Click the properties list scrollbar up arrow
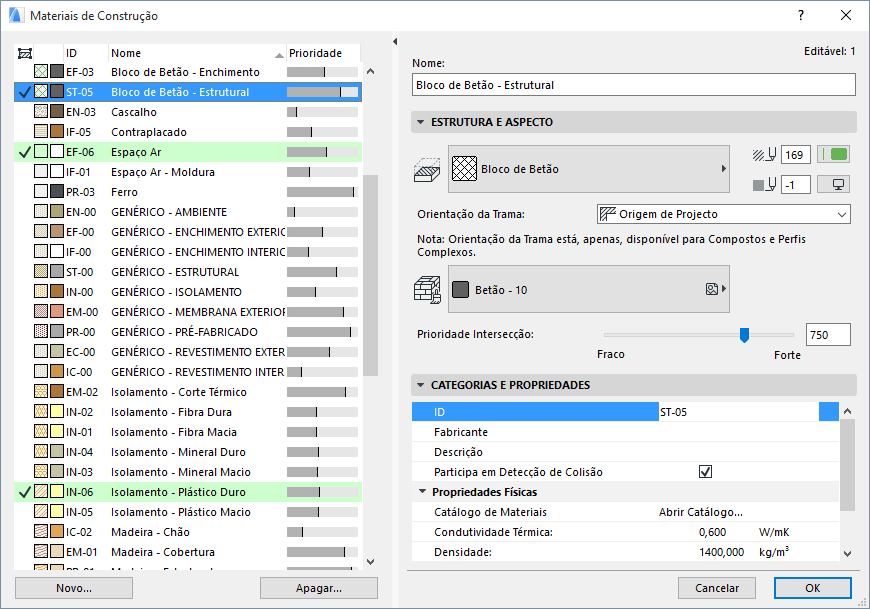This screenshot has width=870, height=609. click(x=847, y=412)
